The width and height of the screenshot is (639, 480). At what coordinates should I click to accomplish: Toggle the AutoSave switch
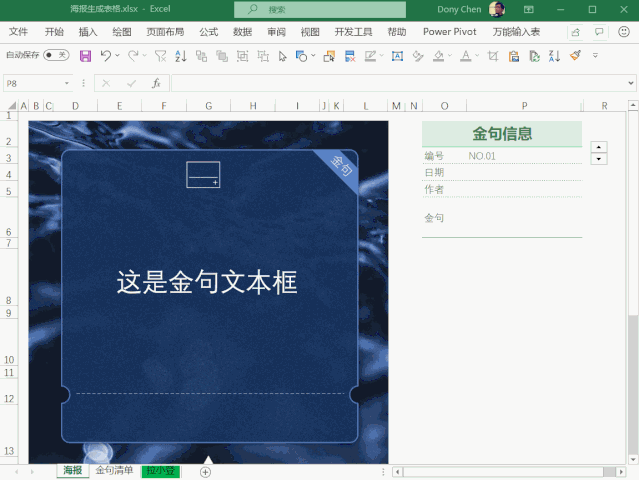(56, 55)
